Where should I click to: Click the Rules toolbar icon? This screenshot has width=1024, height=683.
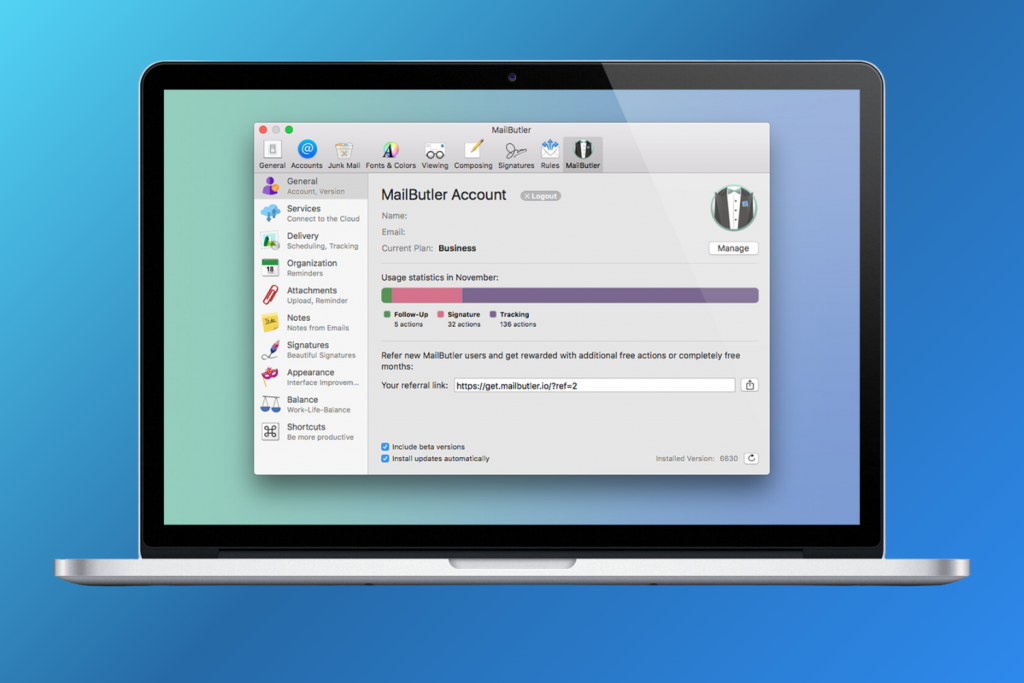click(x=549, y=150)
